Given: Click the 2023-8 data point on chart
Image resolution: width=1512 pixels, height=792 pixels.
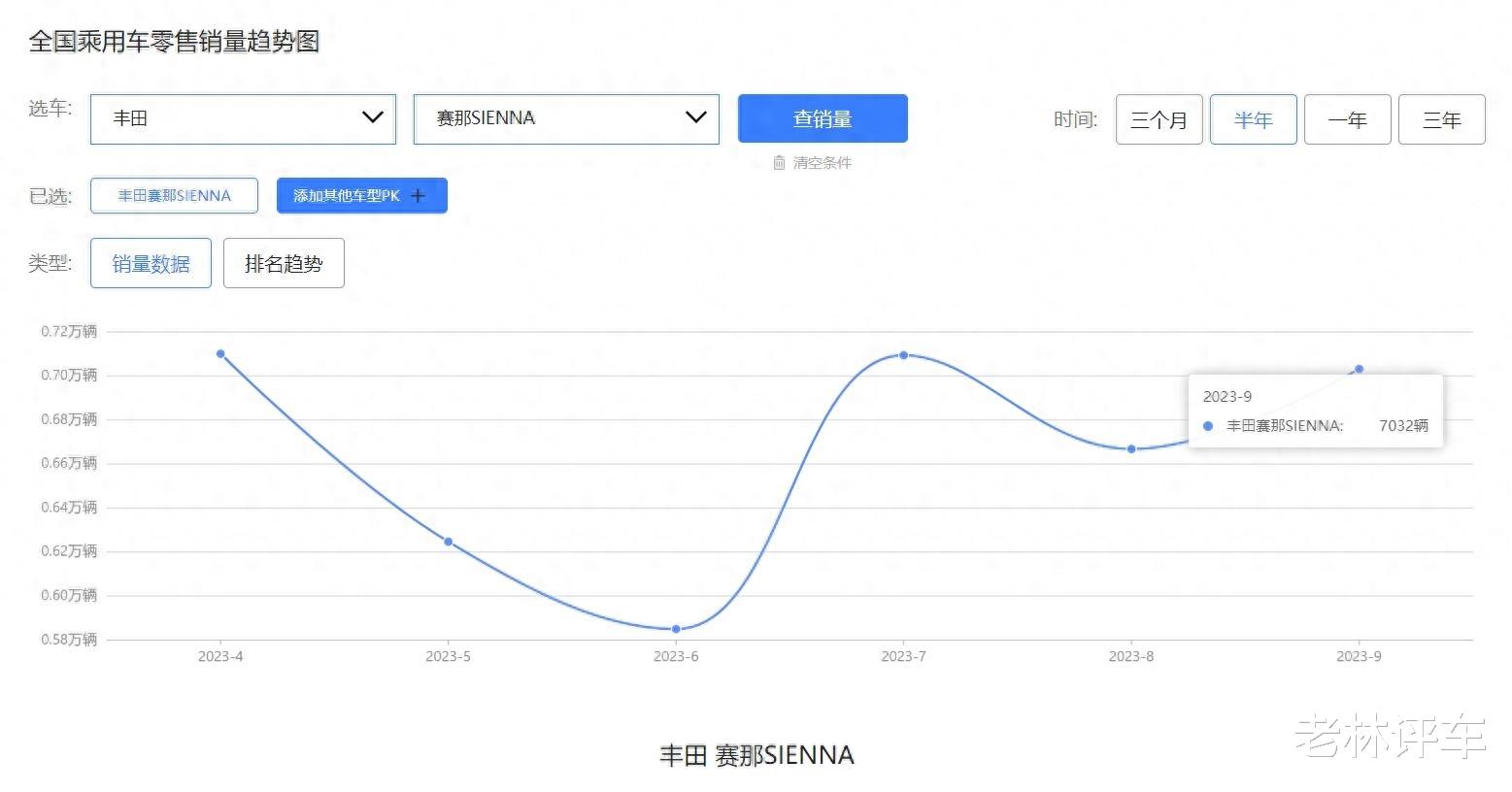Looking at the screenshot, I should tap(1131, 449).
